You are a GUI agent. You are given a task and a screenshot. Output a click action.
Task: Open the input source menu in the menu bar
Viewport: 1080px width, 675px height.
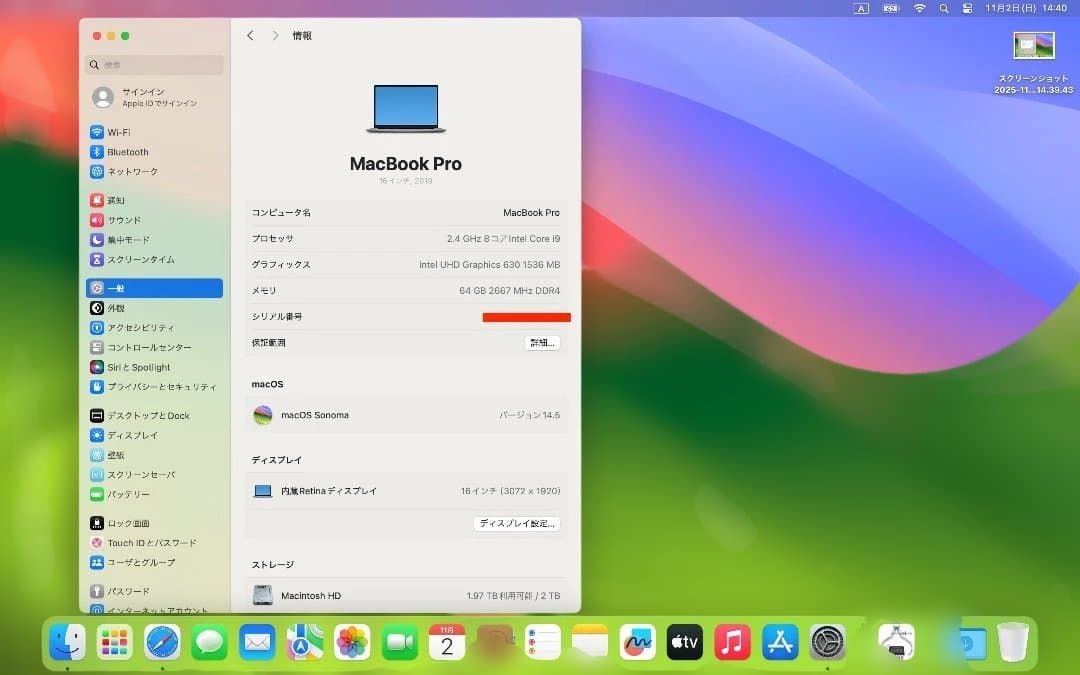860,7
